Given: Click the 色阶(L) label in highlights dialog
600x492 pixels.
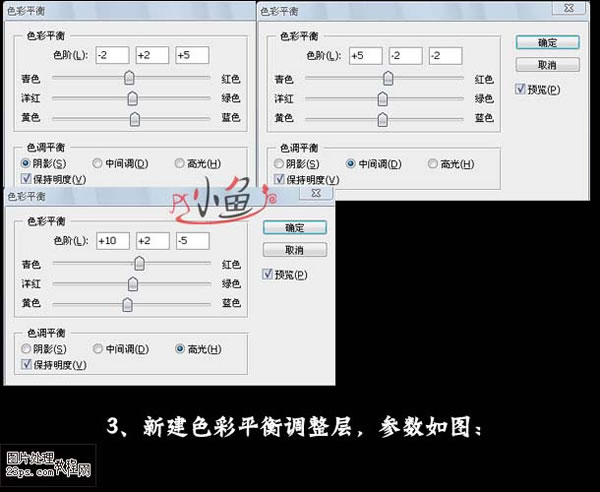Looking at the screenshot, I should (71, 241).
